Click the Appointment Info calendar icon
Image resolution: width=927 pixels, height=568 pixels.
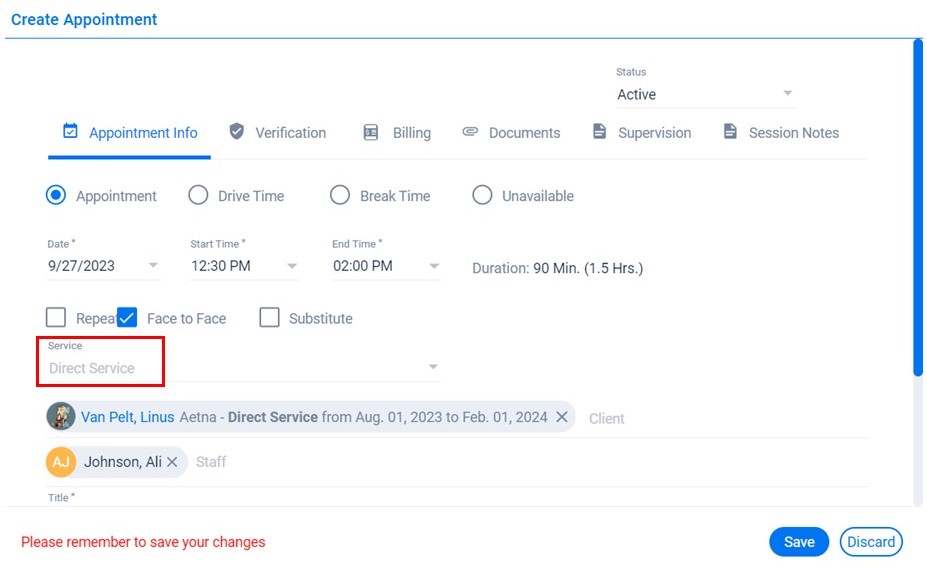click(x=70, y=132)
